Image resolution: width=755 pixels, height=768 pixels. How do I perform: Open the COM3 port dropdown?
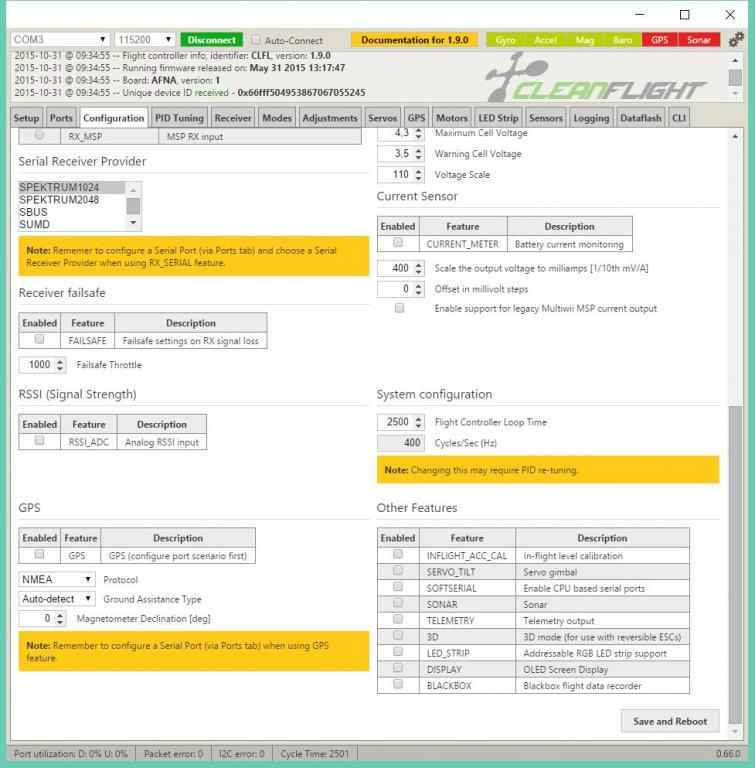(60, 40)
